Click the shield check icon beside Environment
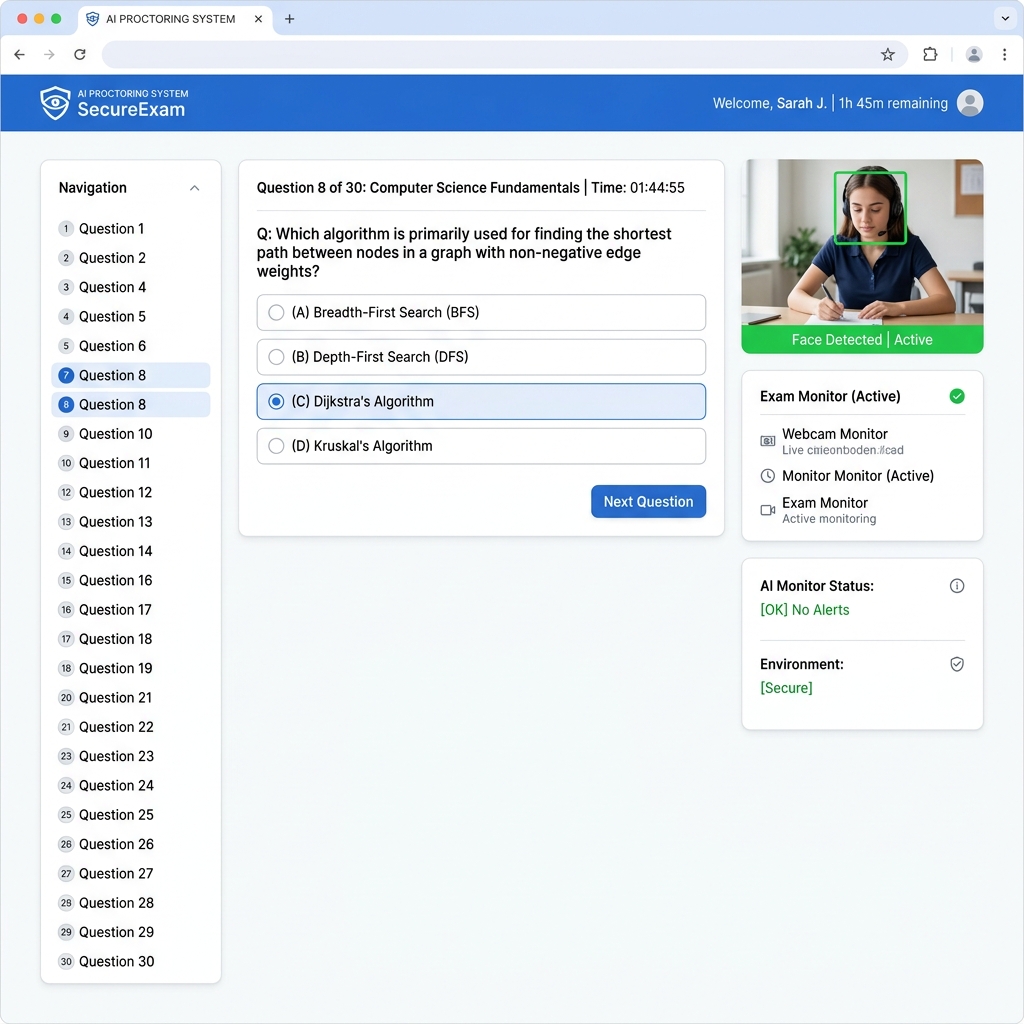Screen dimensions: 1024x1024 point(957,664)
